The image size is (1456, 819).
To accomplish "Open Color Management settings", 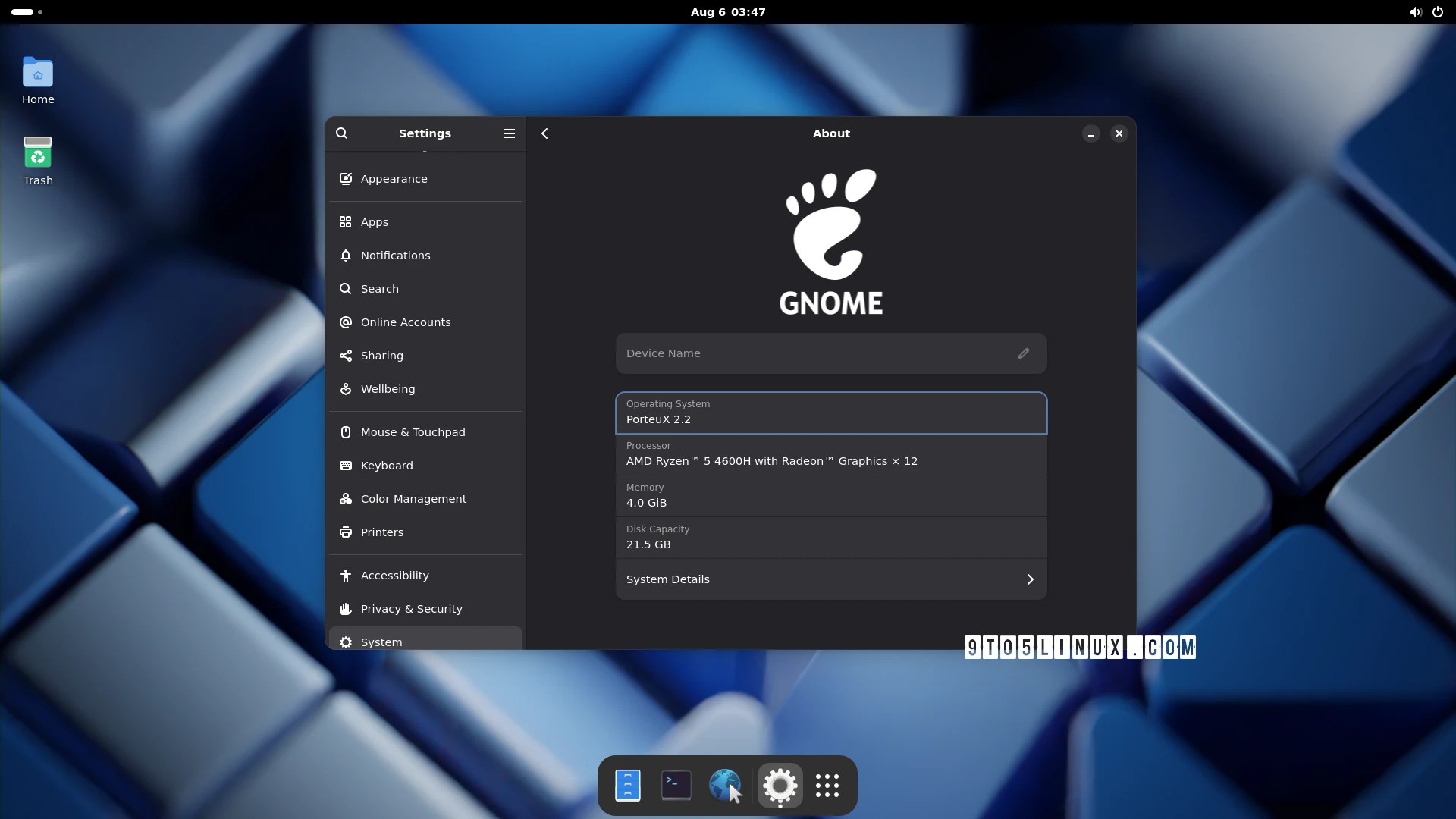I will click(x=413, y=499).
